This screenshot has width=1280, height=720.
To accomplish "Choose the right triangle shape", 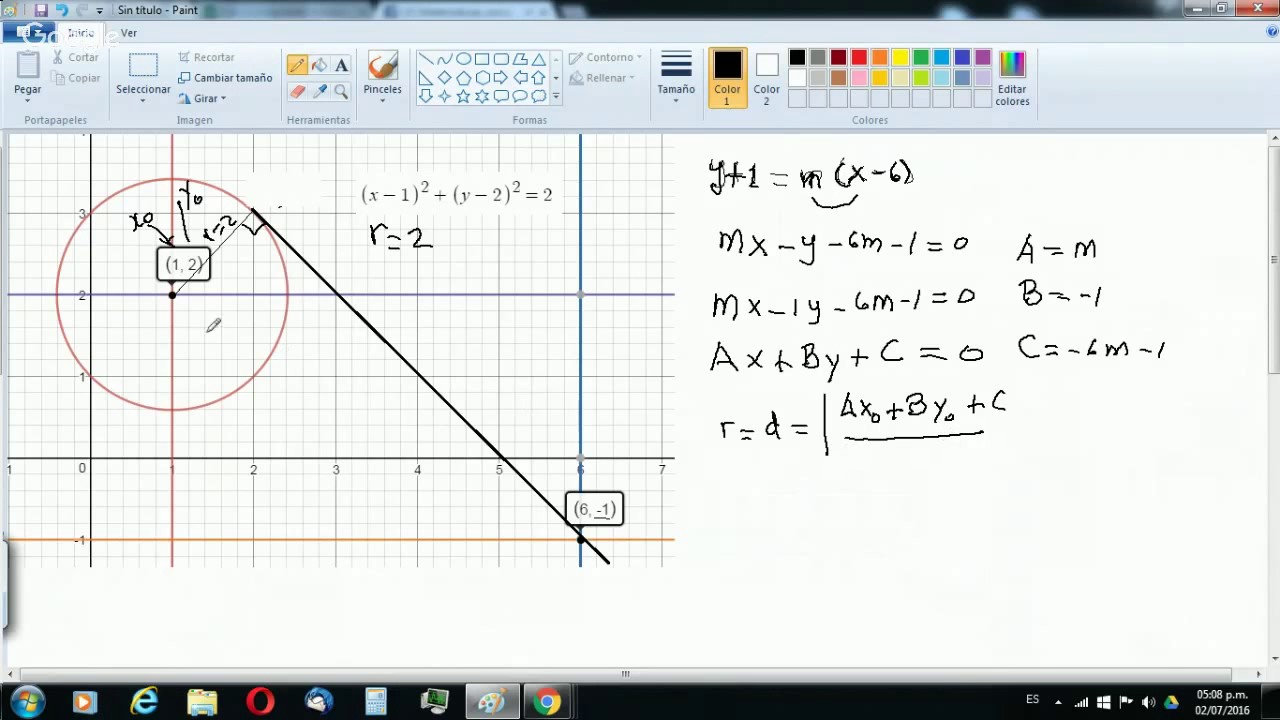I will tap(425, 78).
